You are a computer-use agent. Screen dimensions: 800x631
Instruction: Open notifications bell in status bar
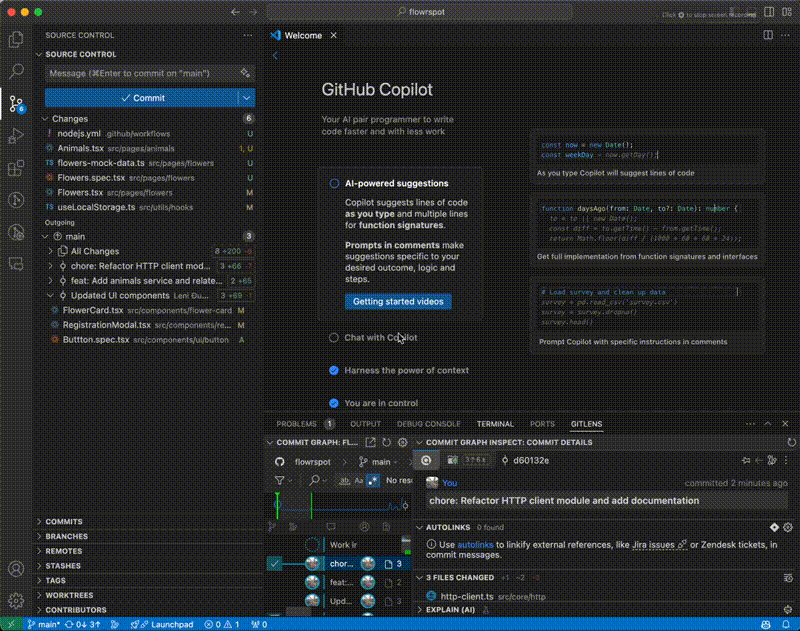tap(786, 624)
